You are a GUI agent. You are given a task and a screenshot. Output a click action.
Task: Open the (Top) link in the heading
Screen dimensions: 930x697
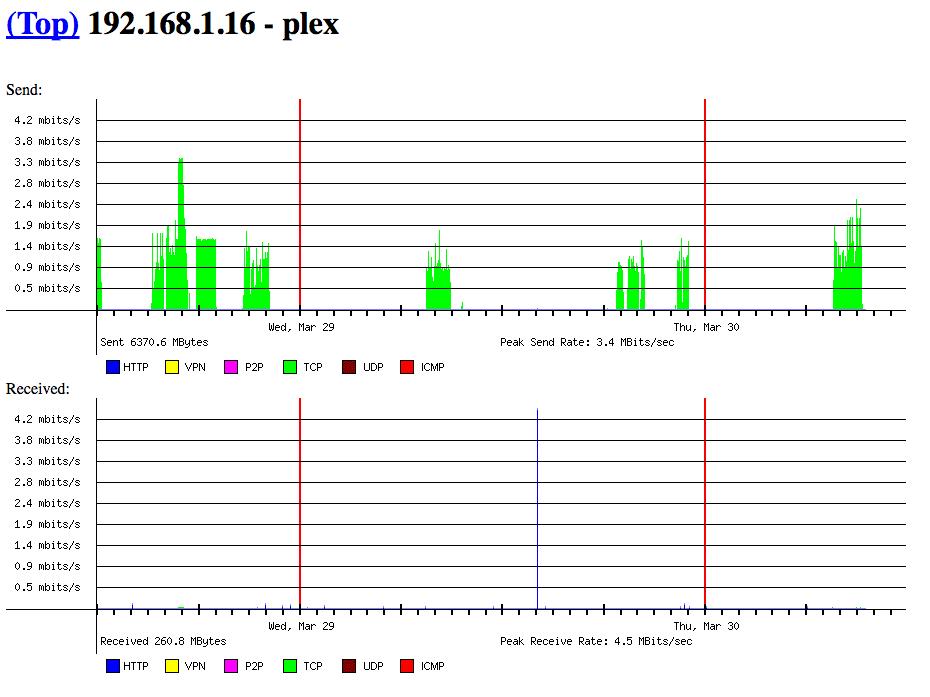[x=42, y=24]
